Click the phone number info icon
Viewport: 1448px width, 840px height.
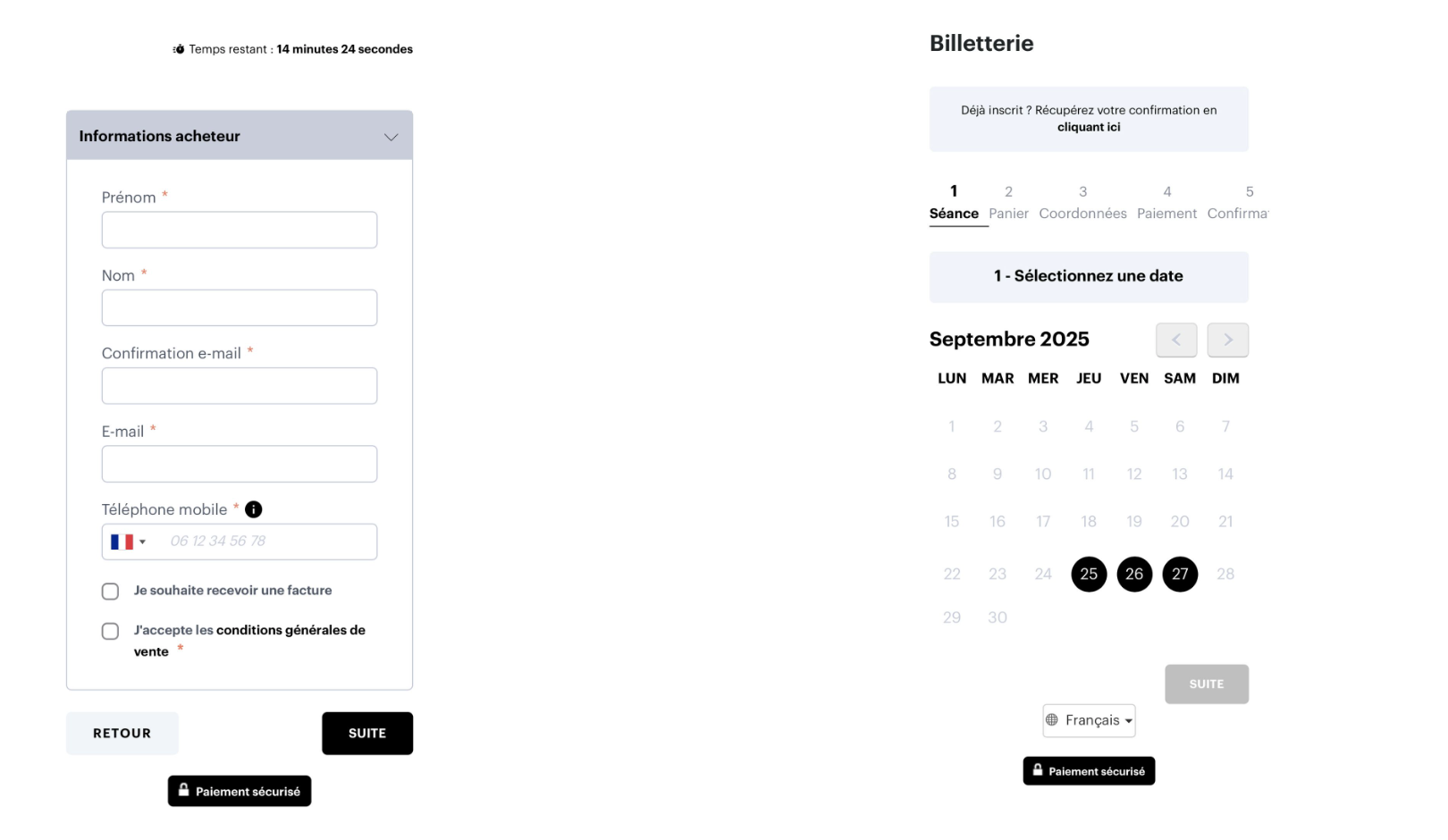[x=254, y=509]
